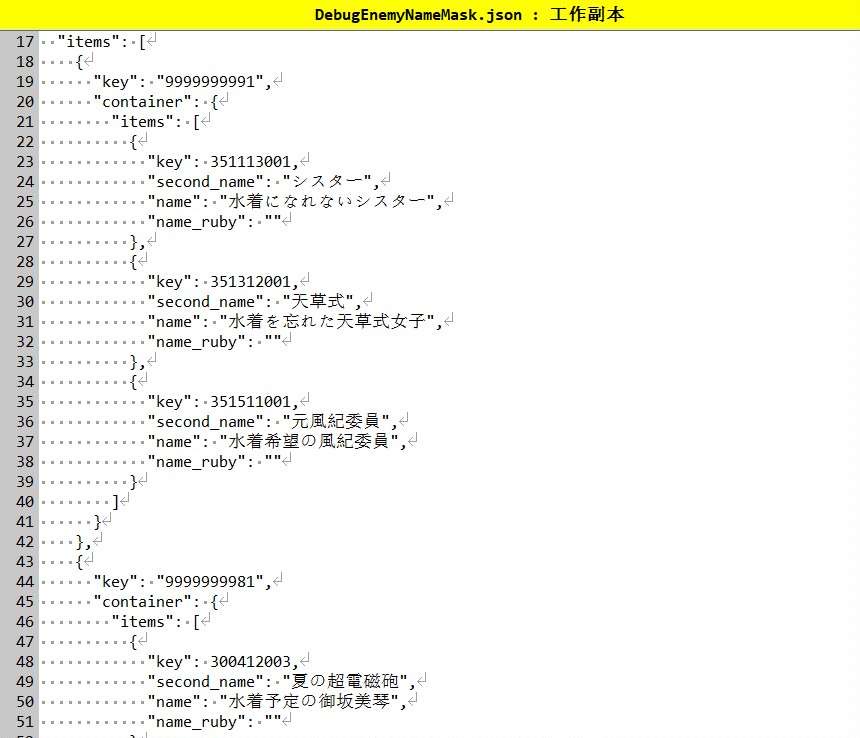Click line number 43 in the gutter
The height and width of the screenshot is (738, 860).
pyautogui.click(x=25, y=562)
